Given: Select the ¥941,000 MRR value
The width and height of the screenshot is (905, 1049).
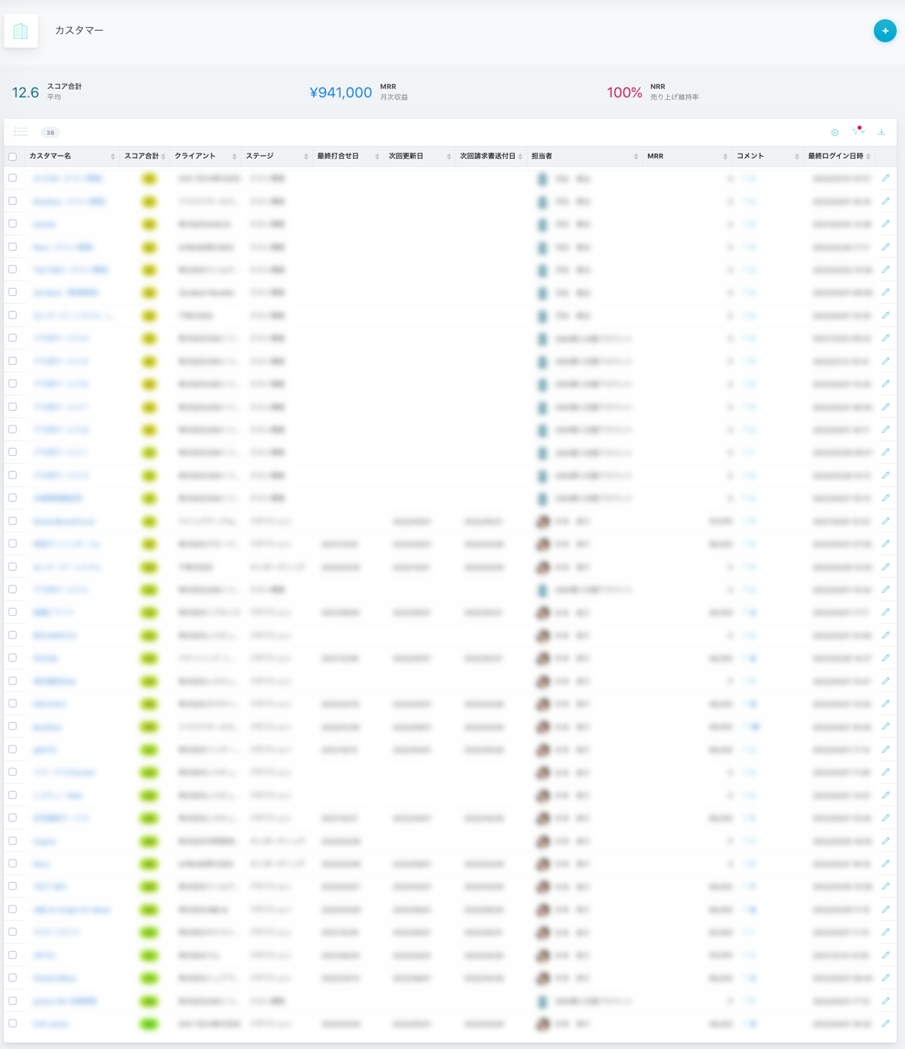Looking at the screenshot, I should point(340,92).
